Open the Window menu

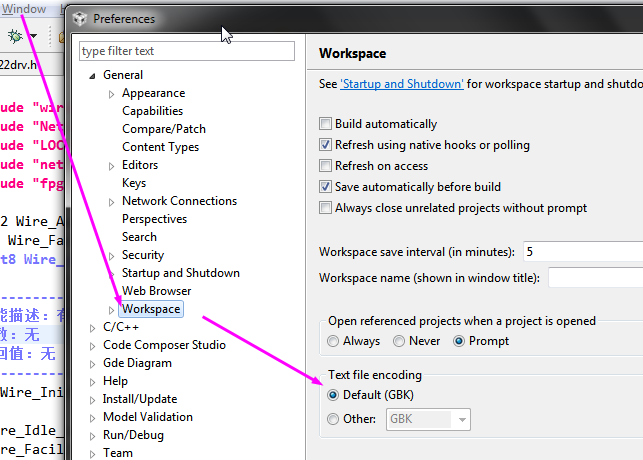coord(24,9)
